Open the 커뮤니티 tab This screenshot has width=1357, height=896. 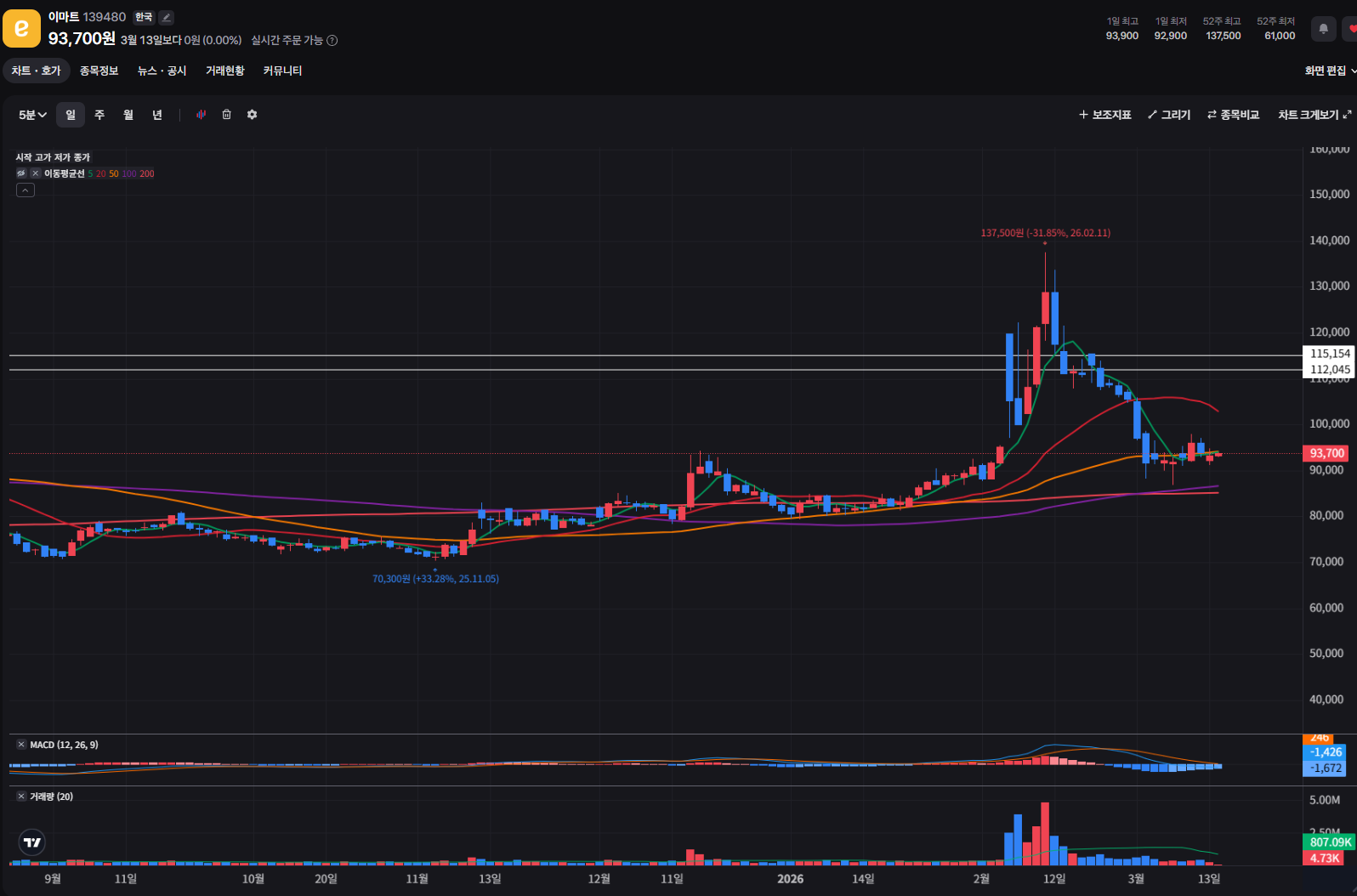point(282,71)
